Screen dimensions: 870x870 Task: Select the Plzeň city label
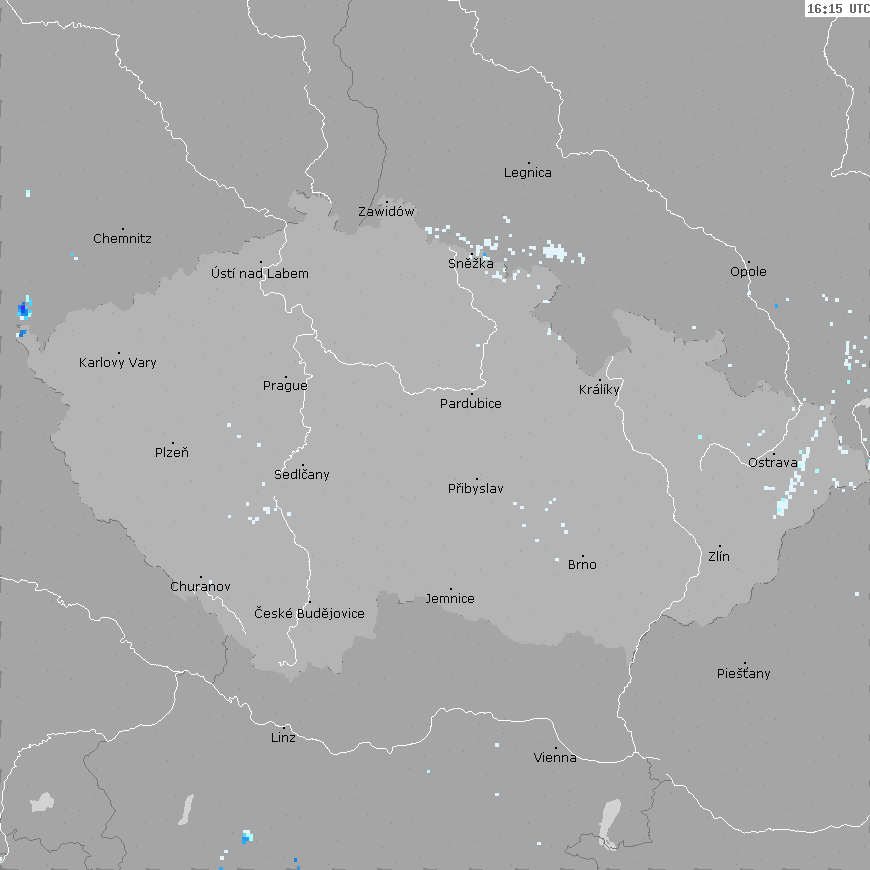pos(171,452)
